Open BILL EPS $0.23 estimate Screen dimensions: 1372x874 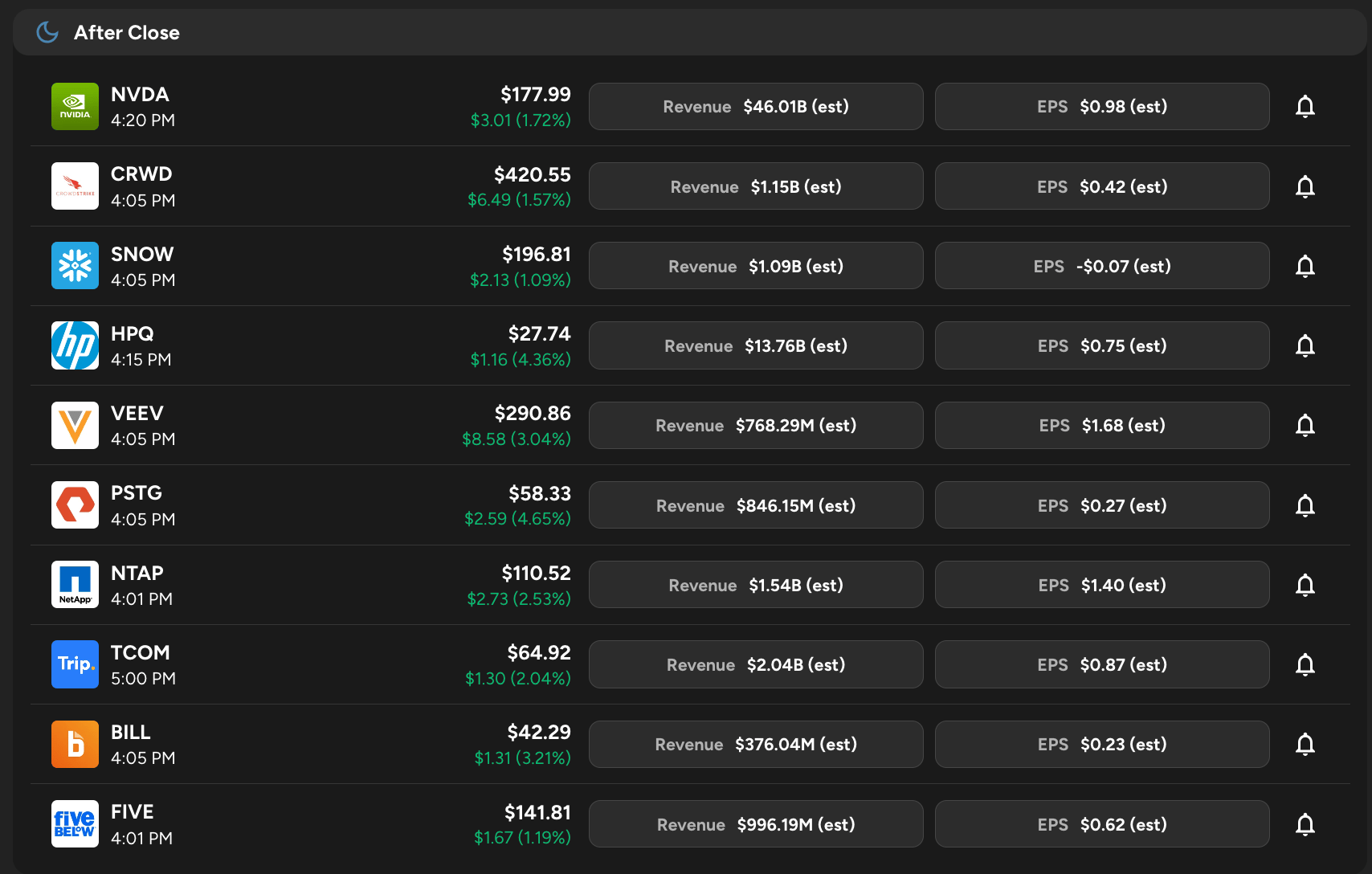1102,744
